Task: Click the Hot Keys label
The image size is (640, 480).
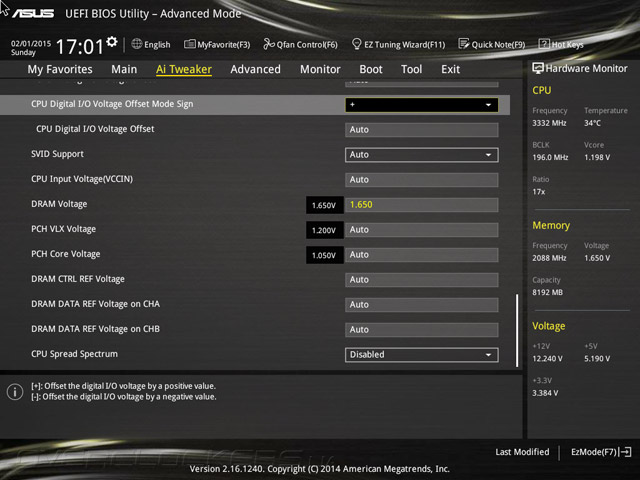Action: point(567,44)
